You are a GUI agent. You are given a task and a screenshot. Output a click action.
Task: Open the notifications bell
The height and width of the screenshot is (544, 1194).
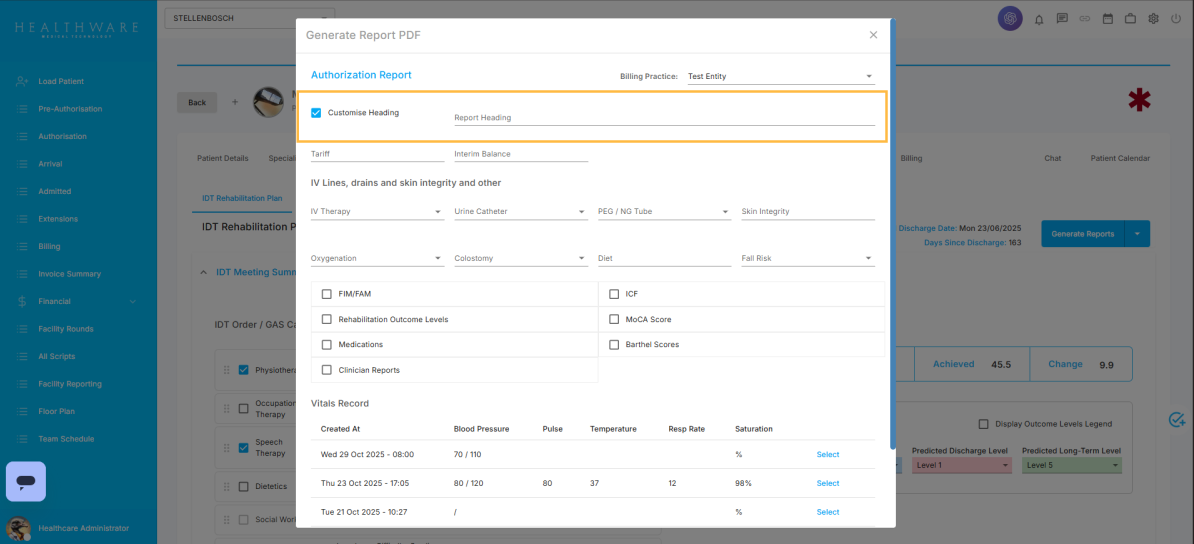(1039, 19)
